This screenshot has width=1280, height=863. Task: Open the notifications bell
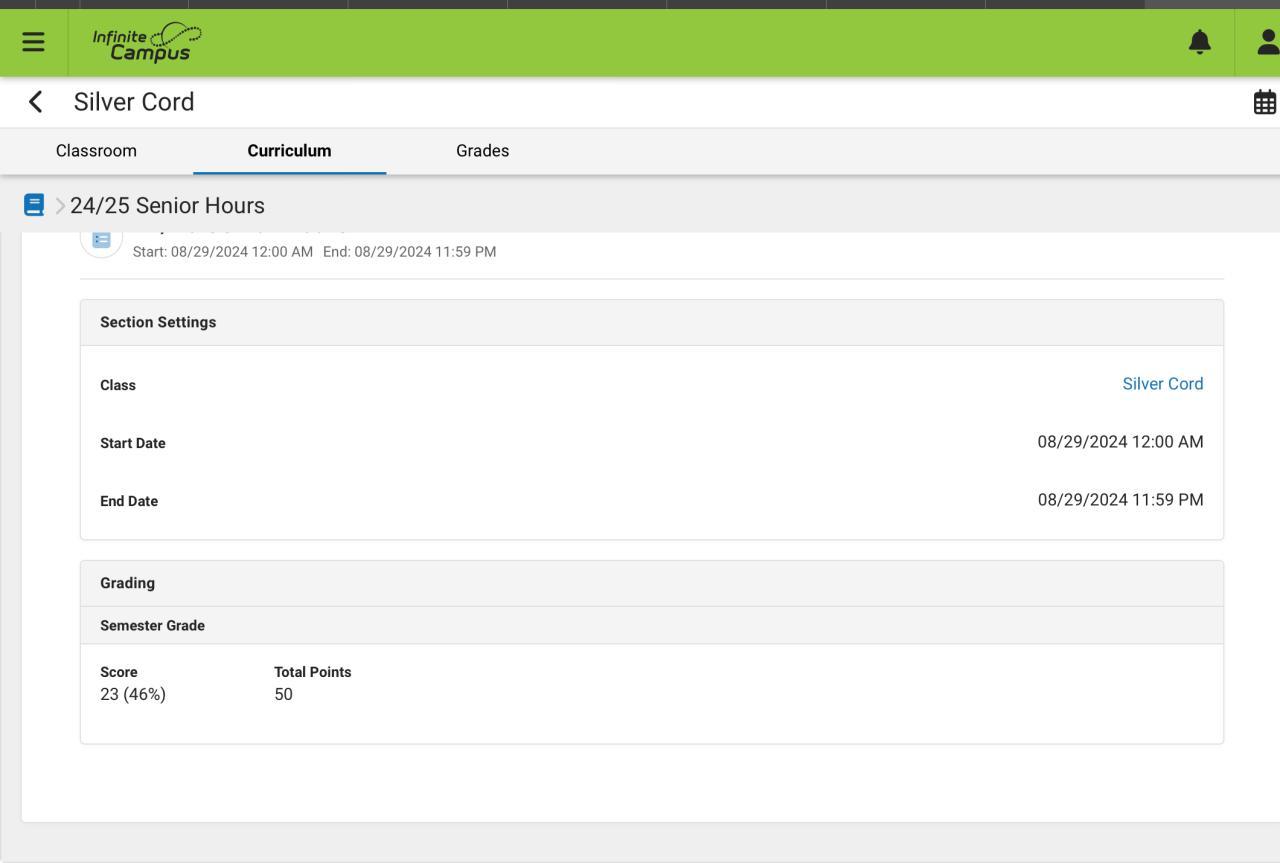(x=1199, y=42)
